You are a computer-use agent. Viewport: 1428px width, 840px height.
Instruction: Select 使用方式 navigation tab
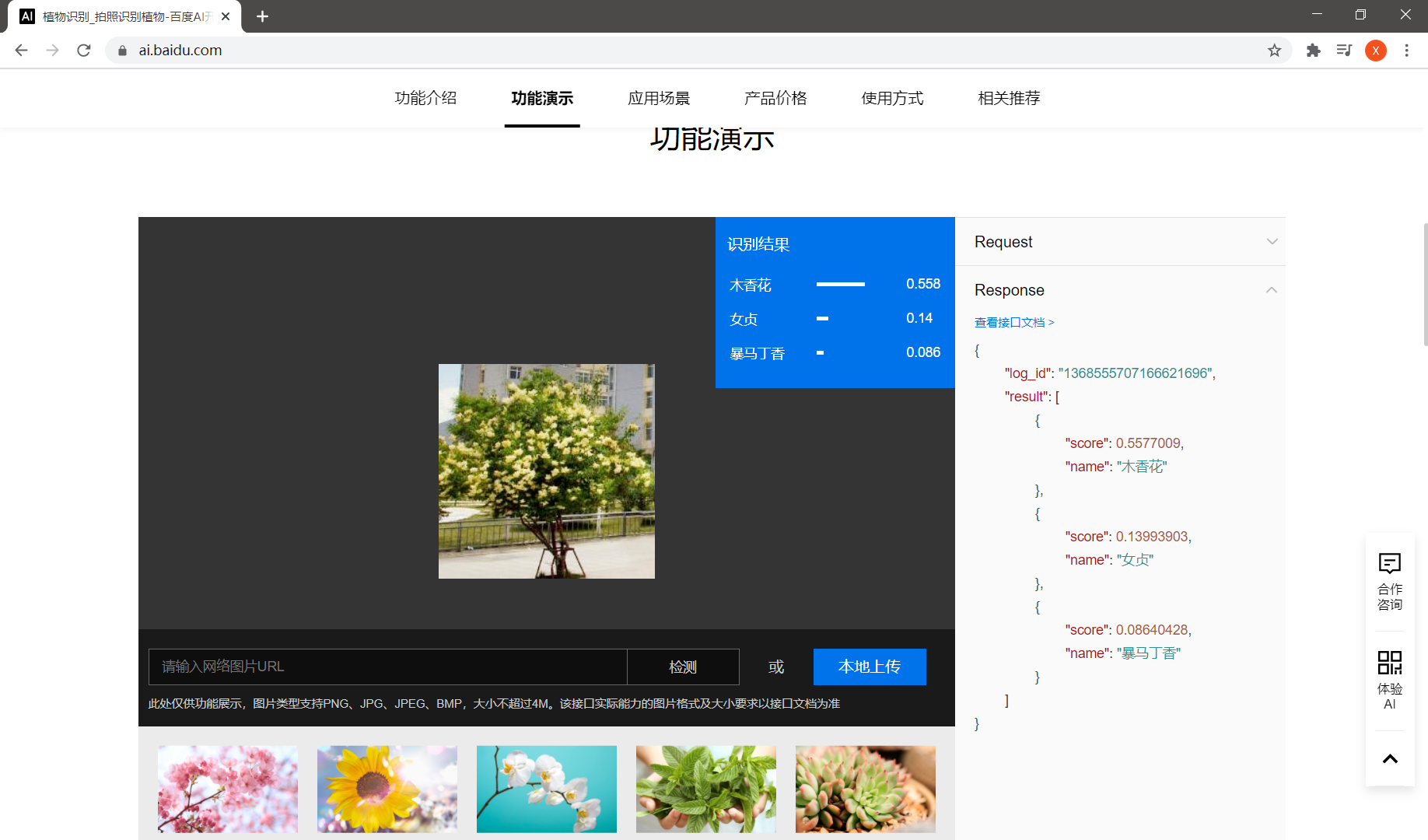(x=892, y=98)
